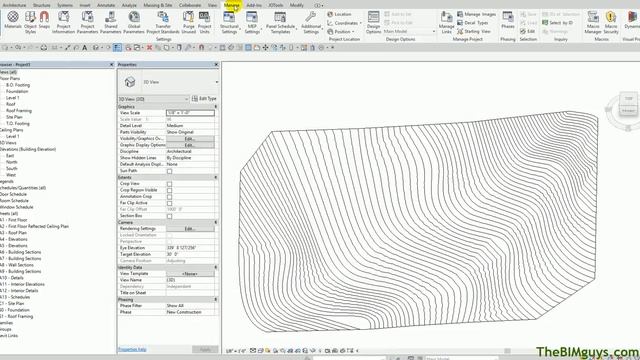The width and height of the screenshot is (640, 360).
Task: Open the Main Model design option dropdown
Action: 409,31
